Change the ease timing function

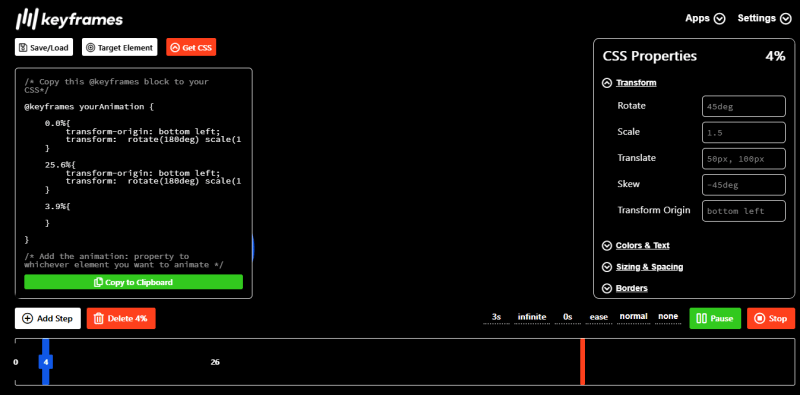pos(599,317)
